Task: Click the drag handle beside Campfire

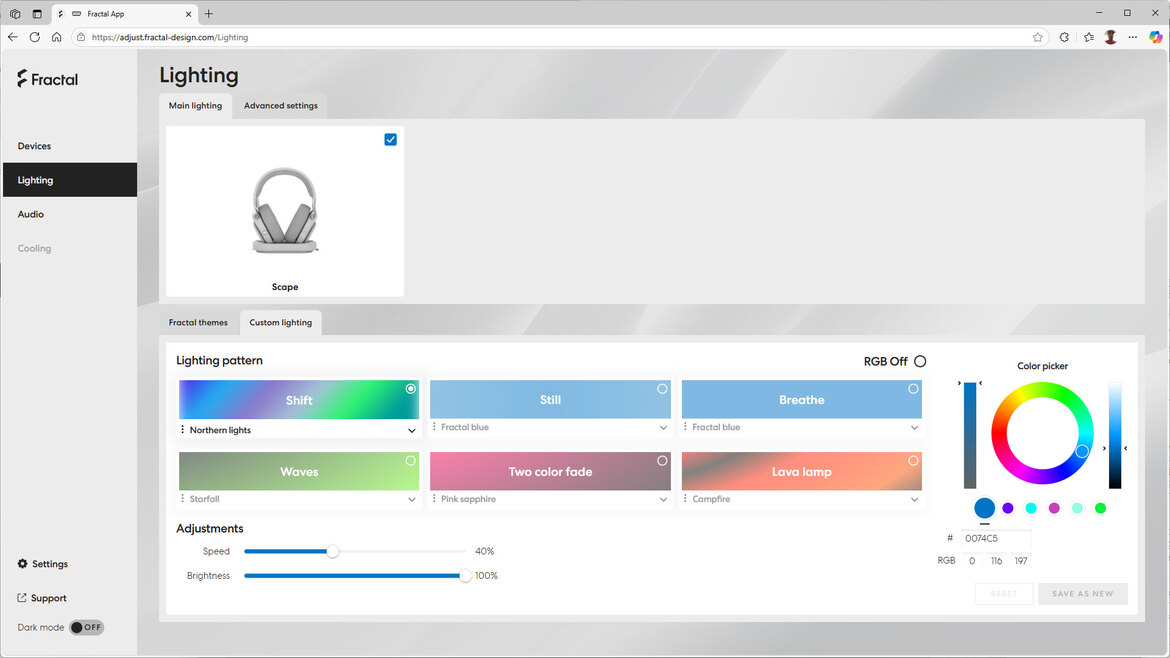Action: click(685, 498)
